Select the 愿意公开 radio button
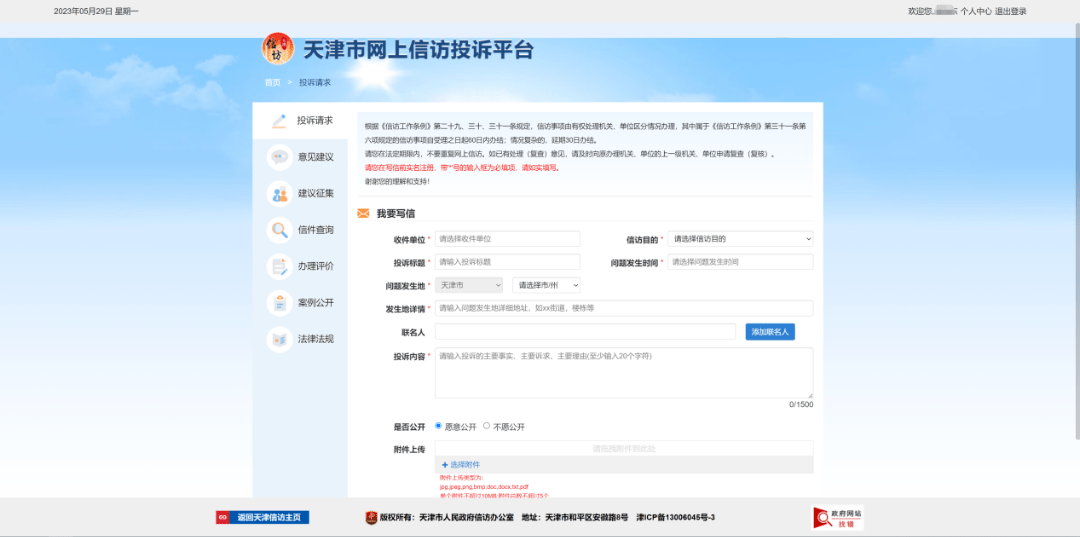1080x537 pixels. tap(438, 426)
